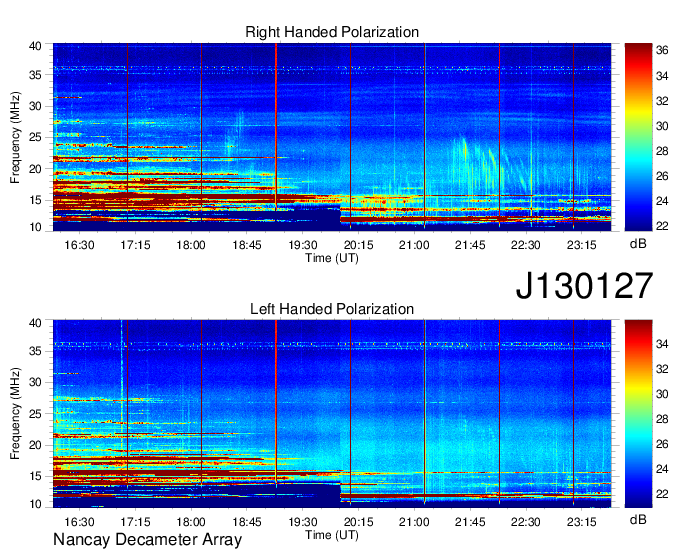
Task: Click the left-handed plot's color bar
Action: tap(638, 414)
